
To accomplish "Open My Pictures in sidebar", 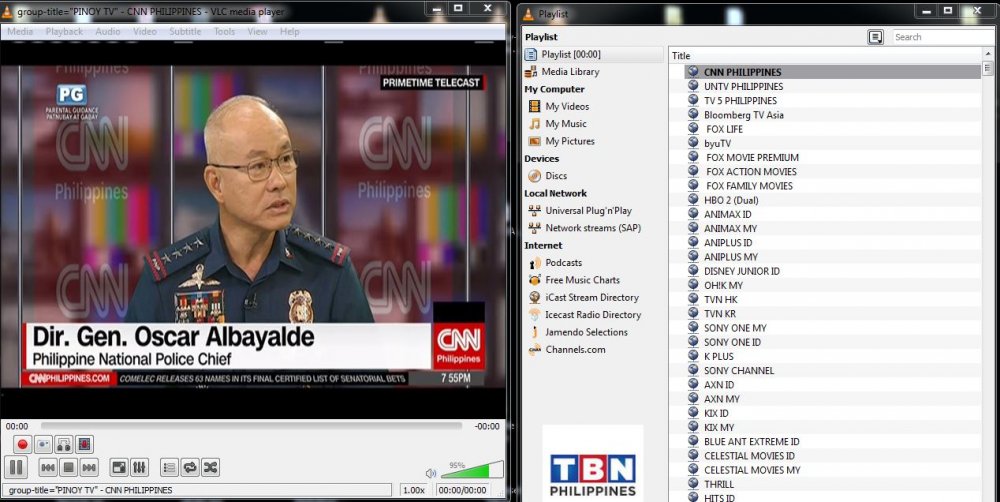I will [x=570, y=141].
